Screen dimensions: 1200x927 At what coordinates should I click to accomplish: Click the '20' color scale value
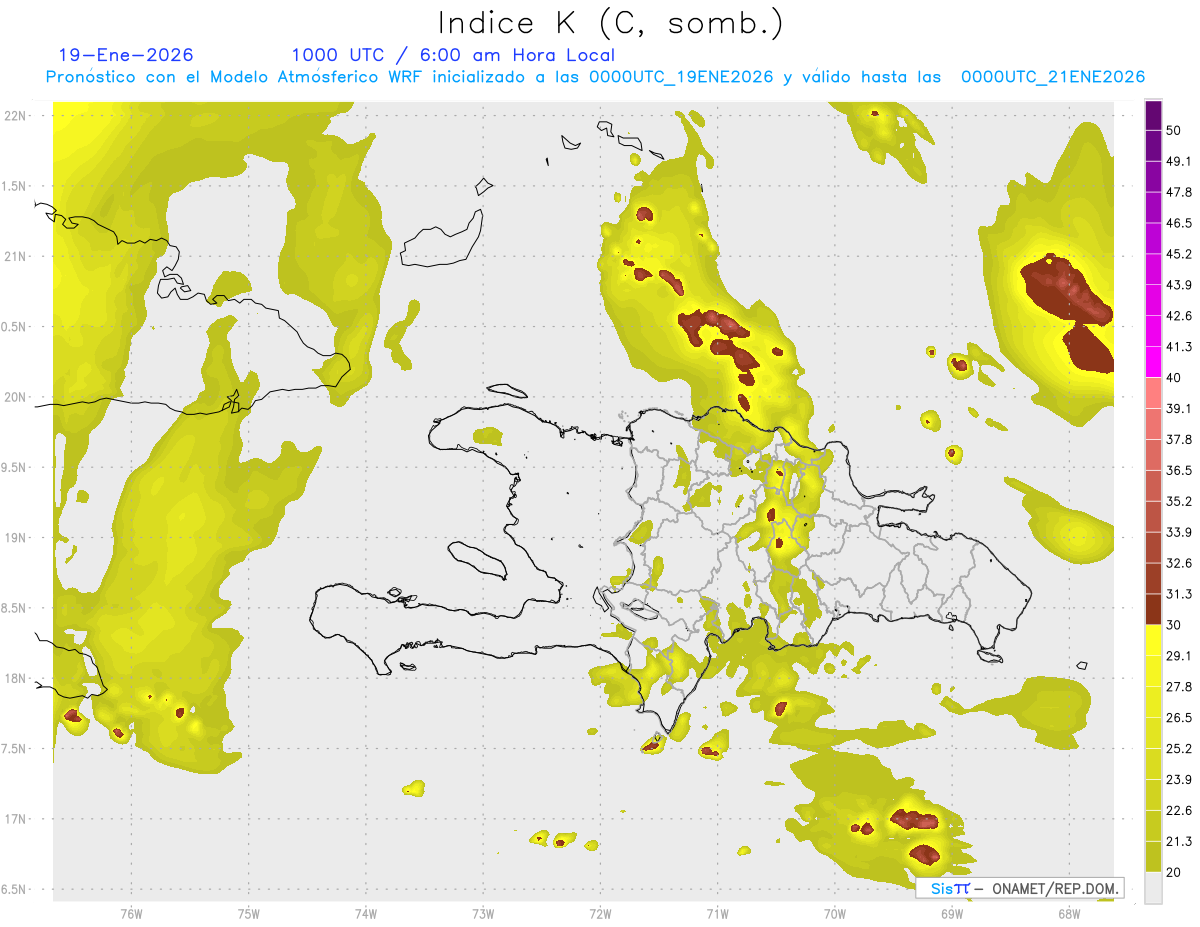click(1176, 872)
